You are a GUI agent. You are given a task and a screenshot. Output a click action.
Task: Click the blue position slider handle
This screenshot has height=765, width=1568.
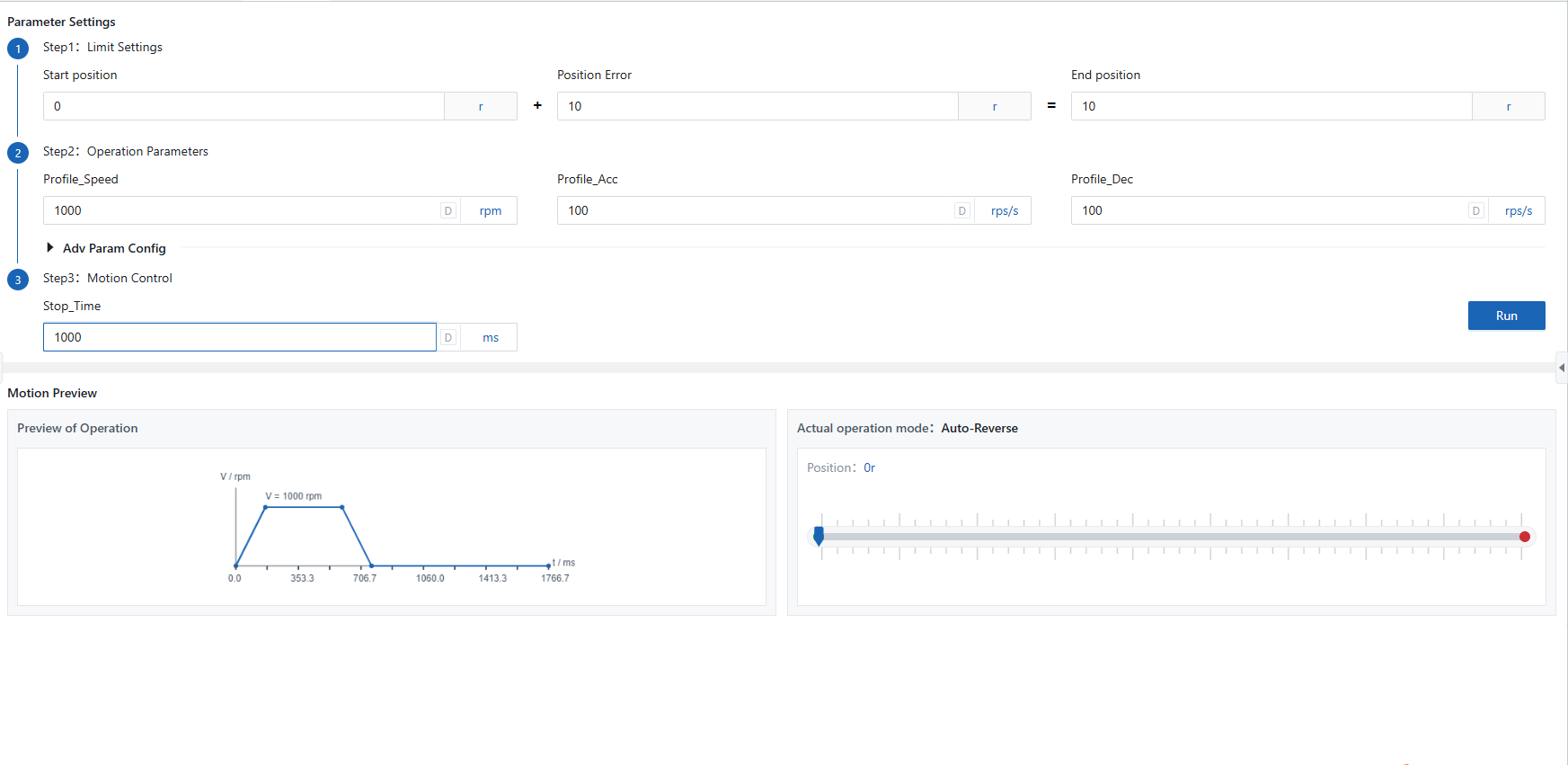[x=819, y=536]
